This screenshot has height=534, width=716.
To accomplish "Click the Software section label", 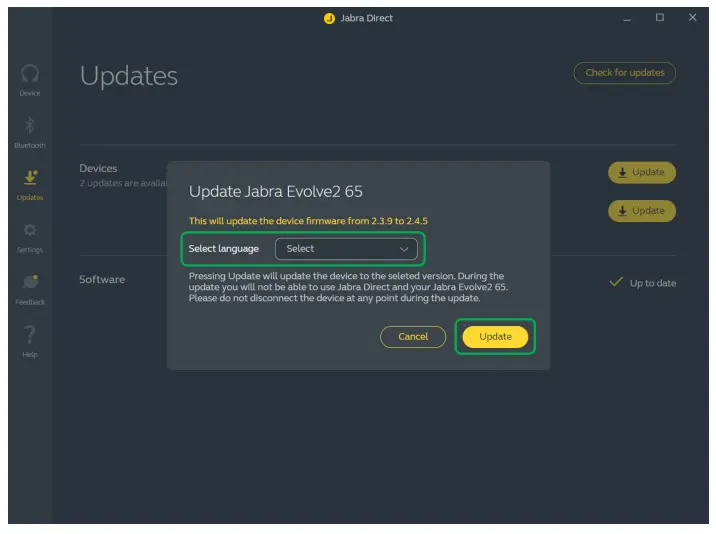I will coord(102,279).
